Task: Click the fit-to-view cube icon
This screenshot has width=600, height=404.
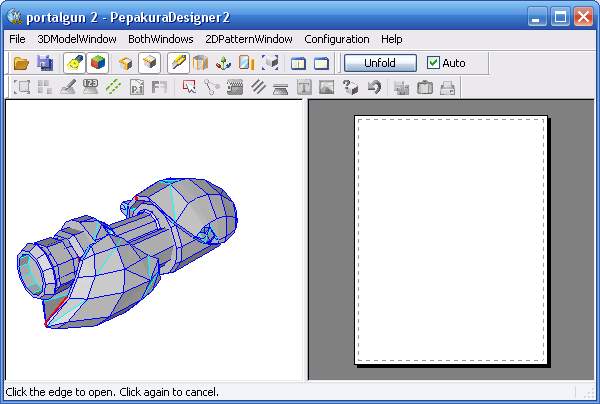Action: (270, 63)
